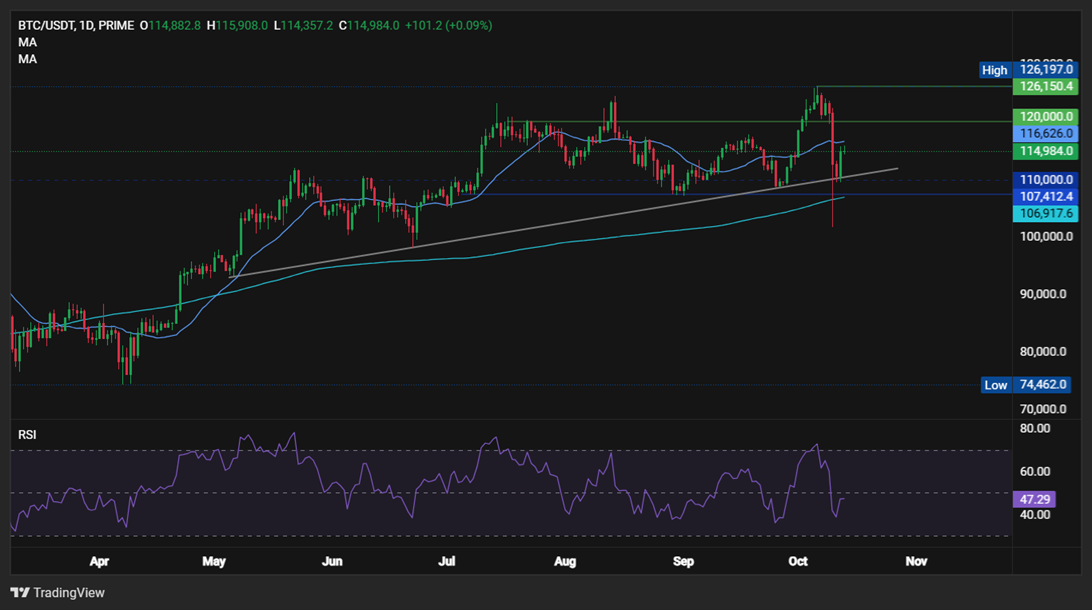Click the upper MA indicator label
Screen dimensions: 1092x610
click(28, 42)
